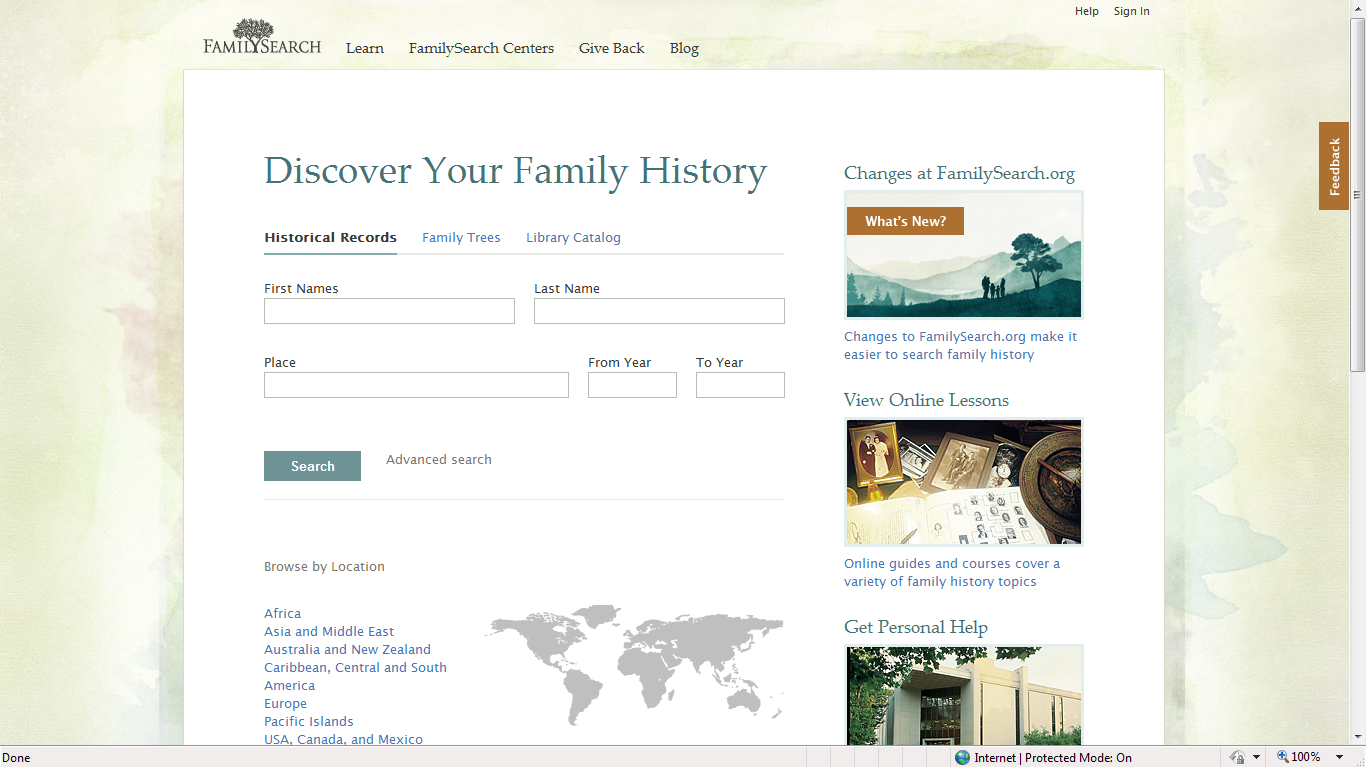Click the library building Personal Help thumbnail

(x=964, y=695)
